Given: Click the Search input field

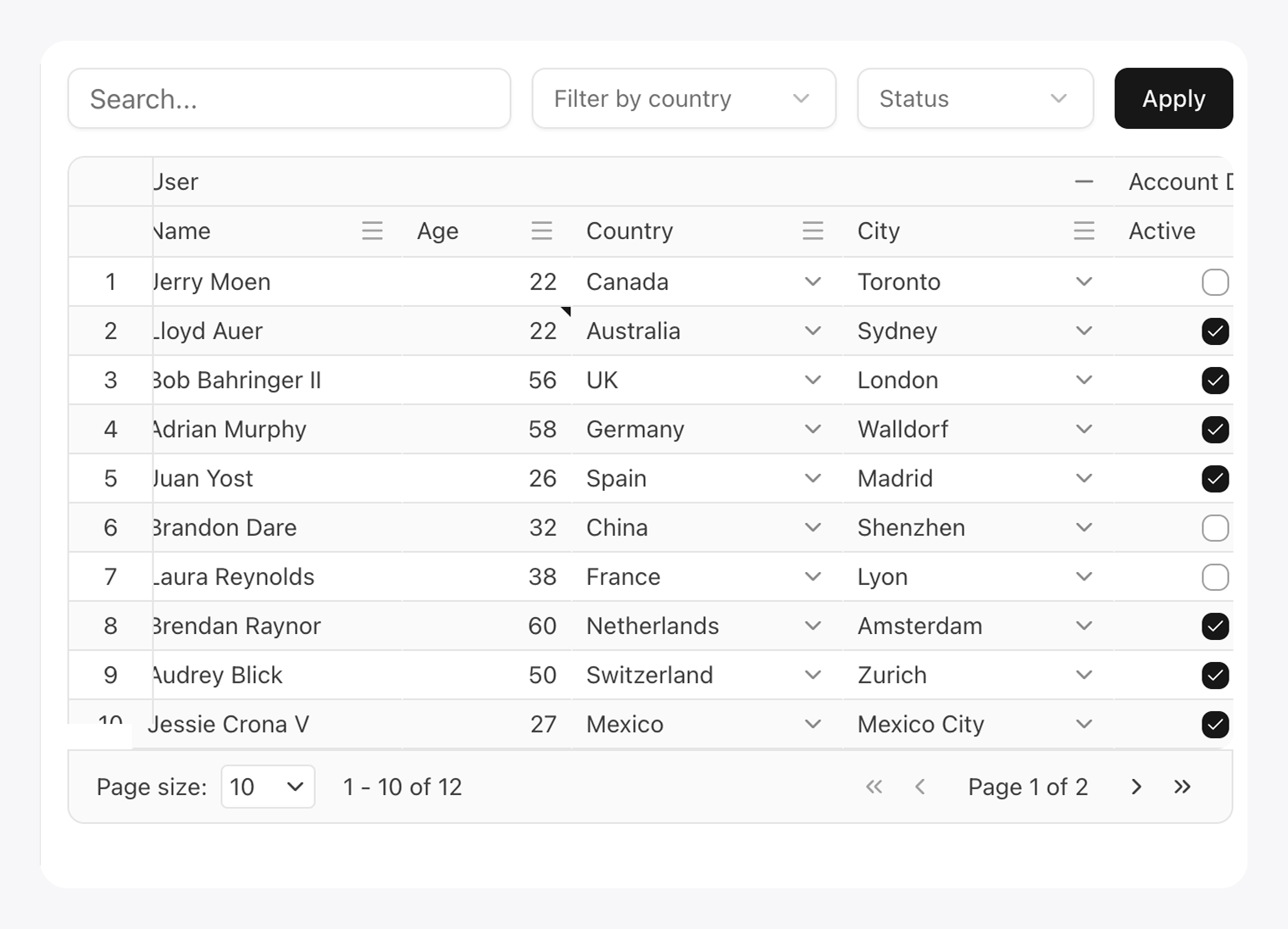Looking at the screenshot, I should pyautogui.click(x=289, y=98).
